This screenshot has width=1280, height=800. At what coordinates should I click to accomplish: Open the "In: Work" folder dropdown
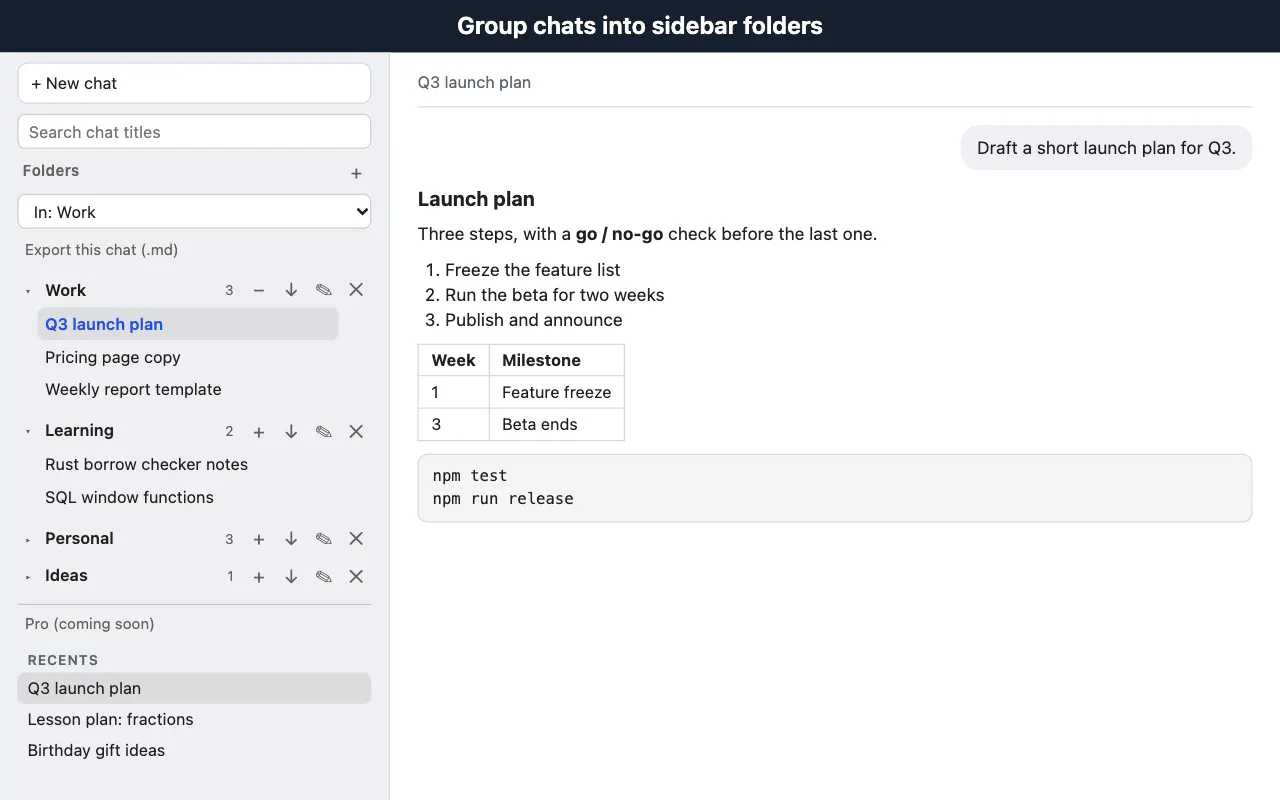click(x=194, y=212)
